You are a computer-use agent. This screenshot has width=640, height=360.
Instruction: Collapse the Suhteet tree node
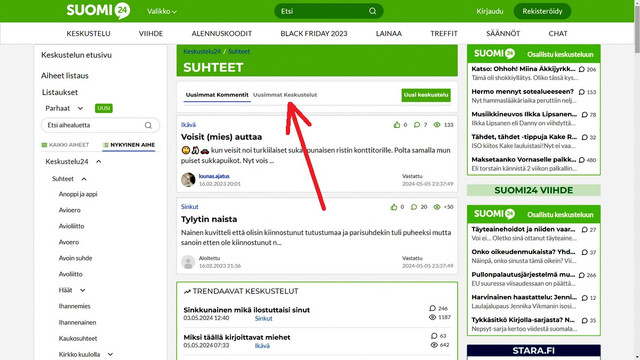84,179
